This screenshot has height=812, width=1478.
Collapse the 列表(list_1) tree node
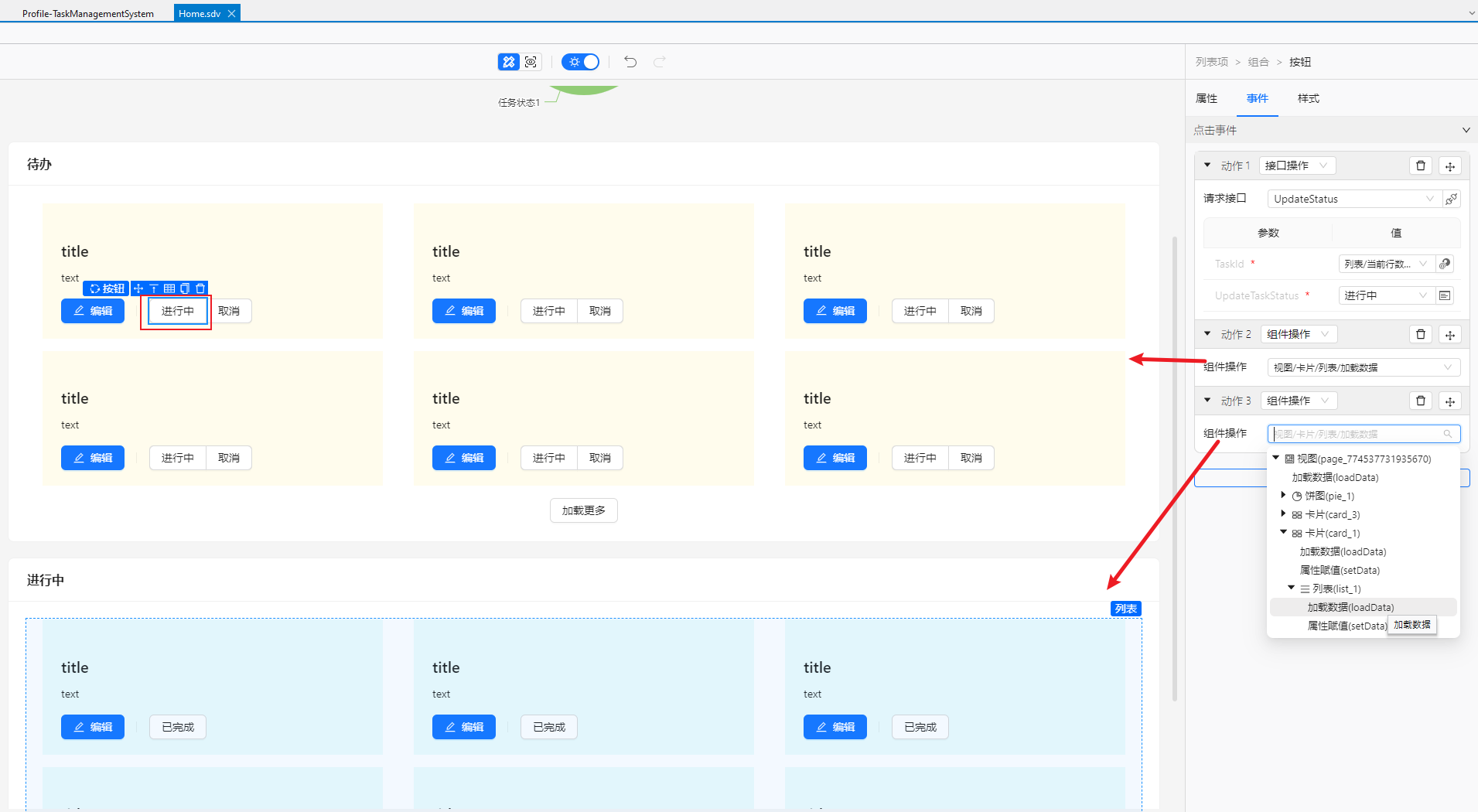pos(1292,588)
